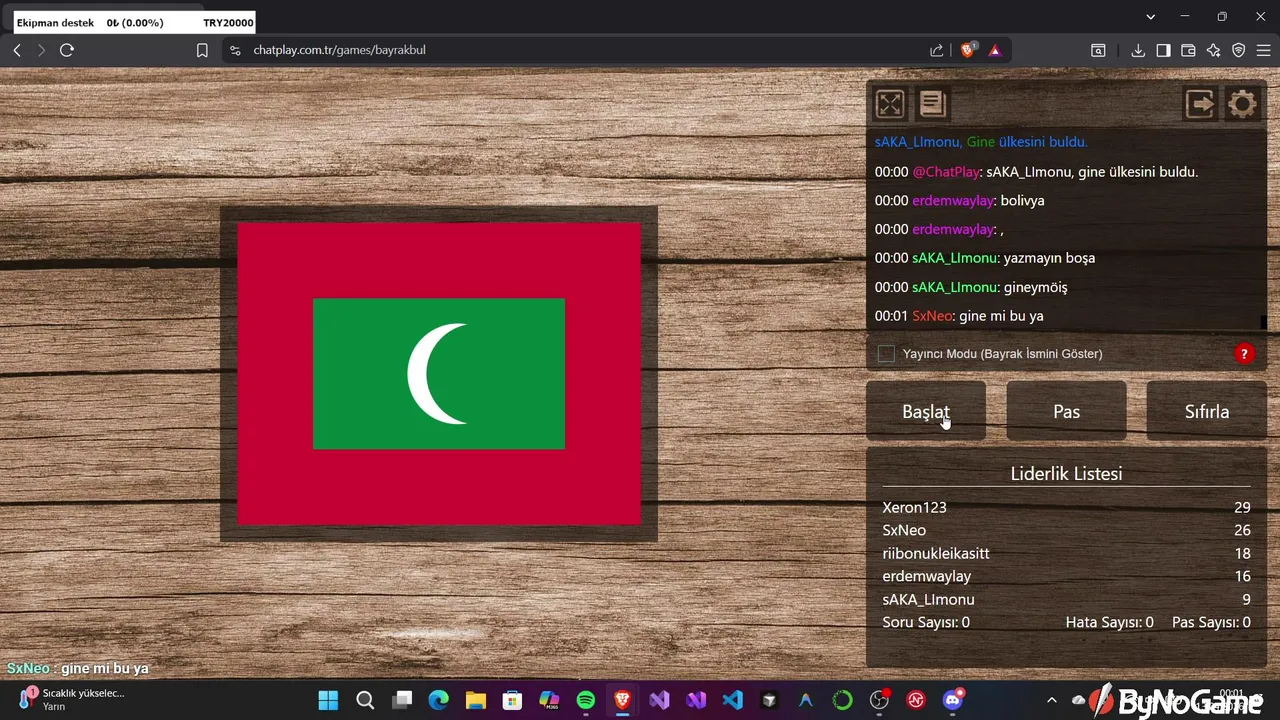Open the notes document icon in game panel

tap(933, 104)
